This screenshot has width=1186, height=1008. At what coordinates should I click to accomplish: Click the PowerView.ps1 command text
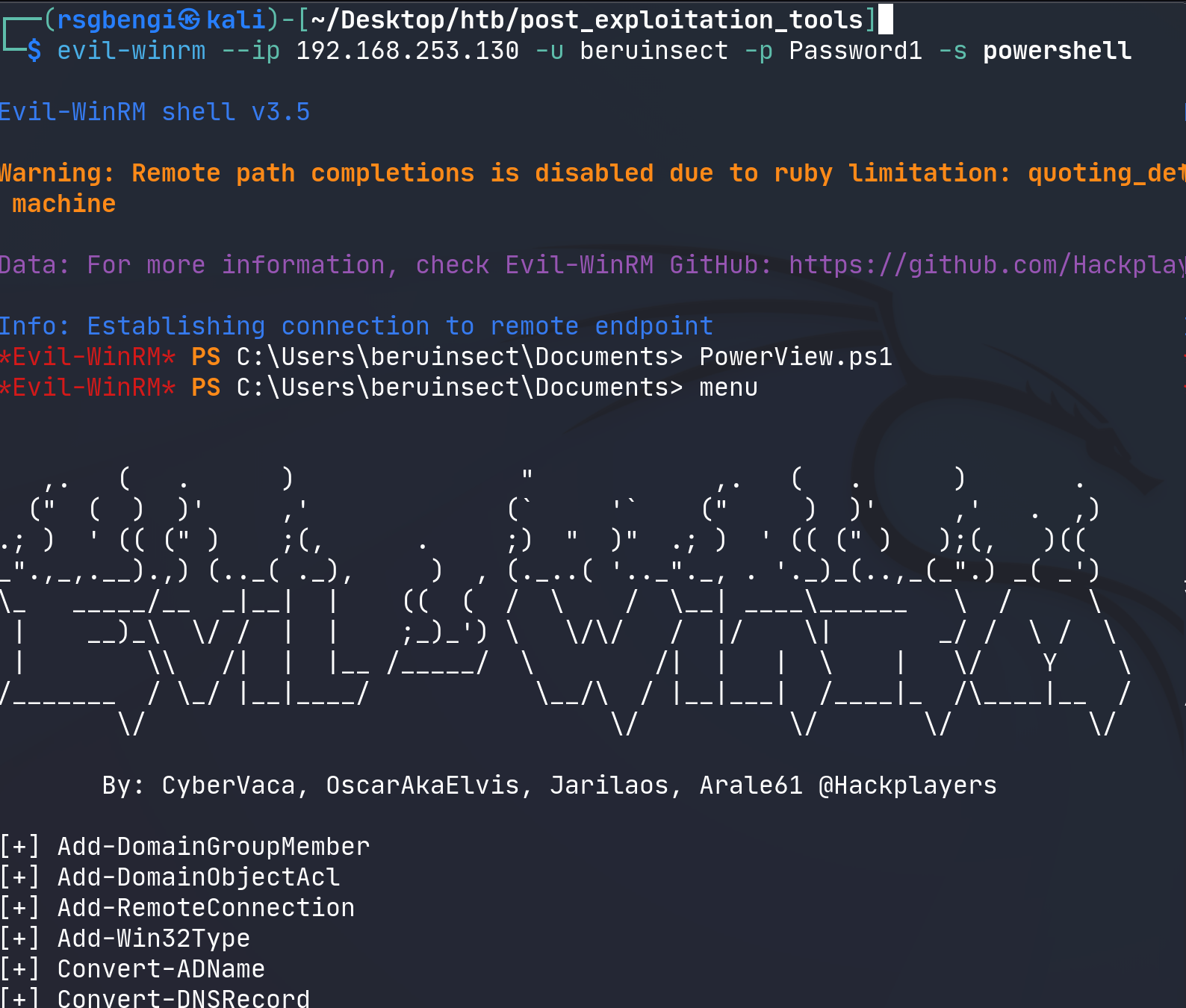[x=795, y=357]
